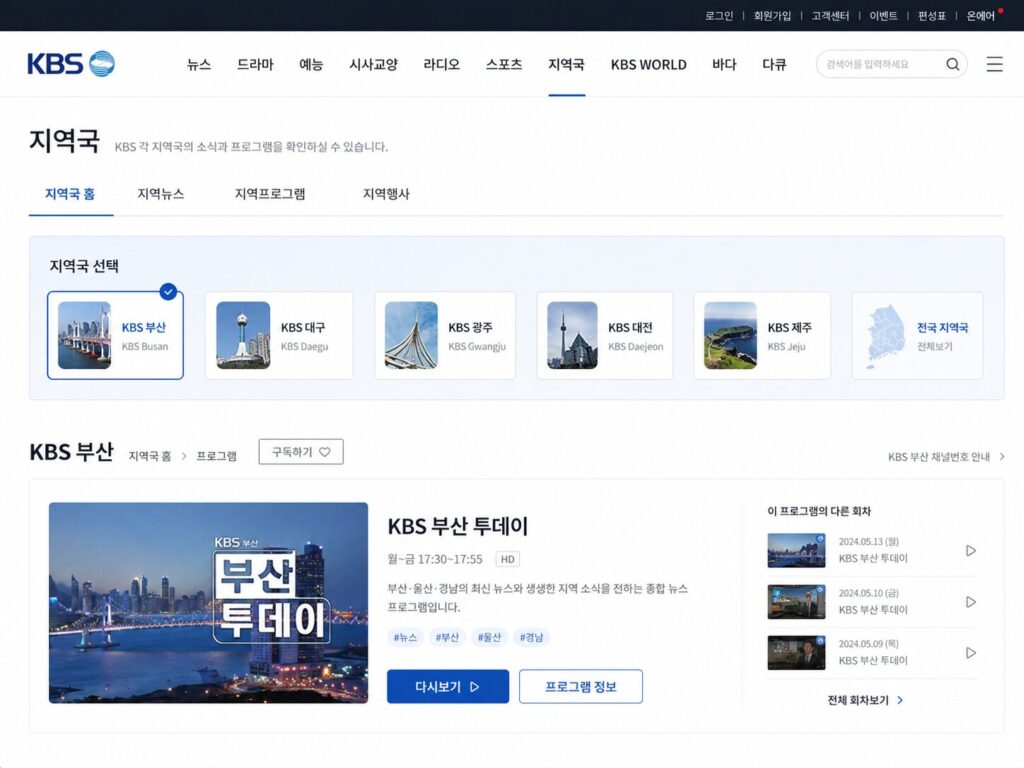The height and width of the screenshot is (768, 1024).
Task: Open the 라디오 menu
Action: pyautogui.click(x=441, y=64)
